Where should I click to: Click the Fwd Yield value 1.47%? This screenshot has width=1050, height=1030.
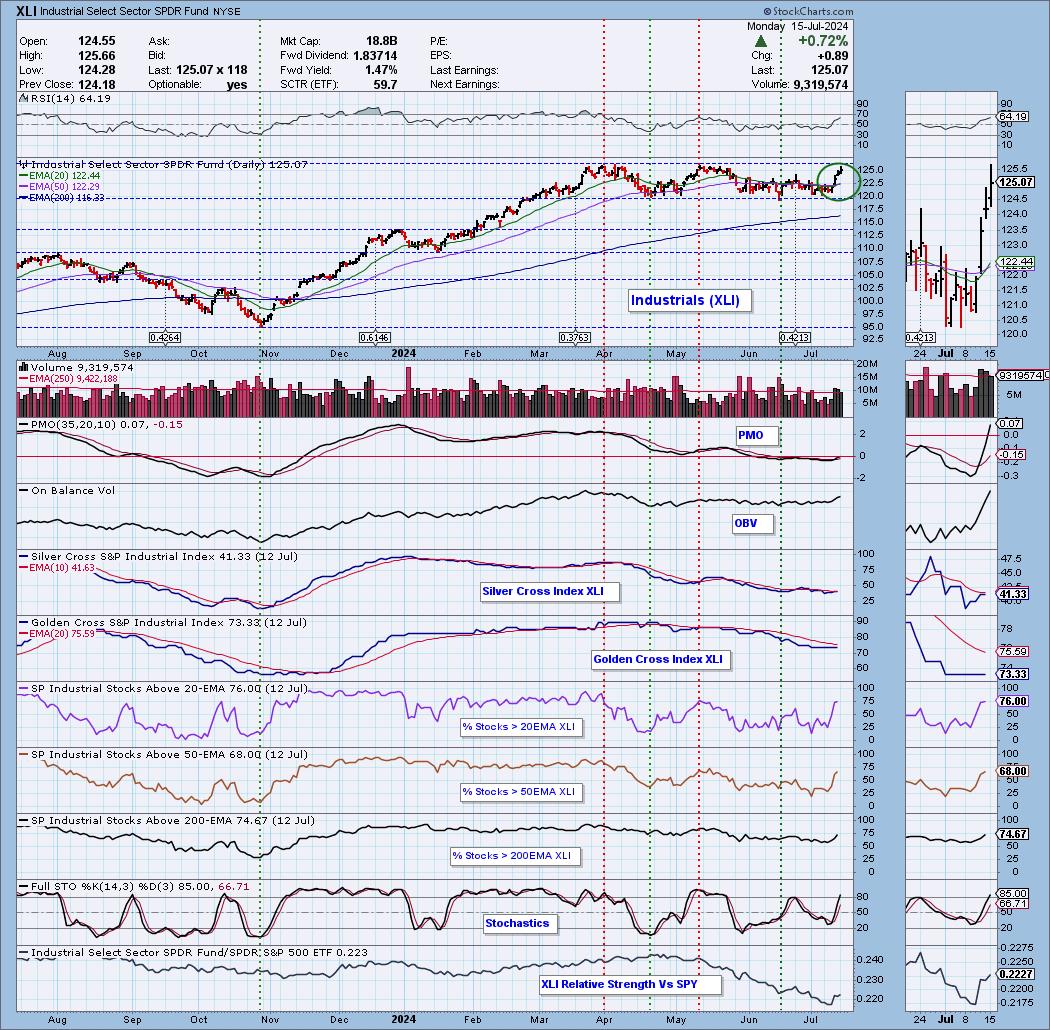(x=381, y=70)
